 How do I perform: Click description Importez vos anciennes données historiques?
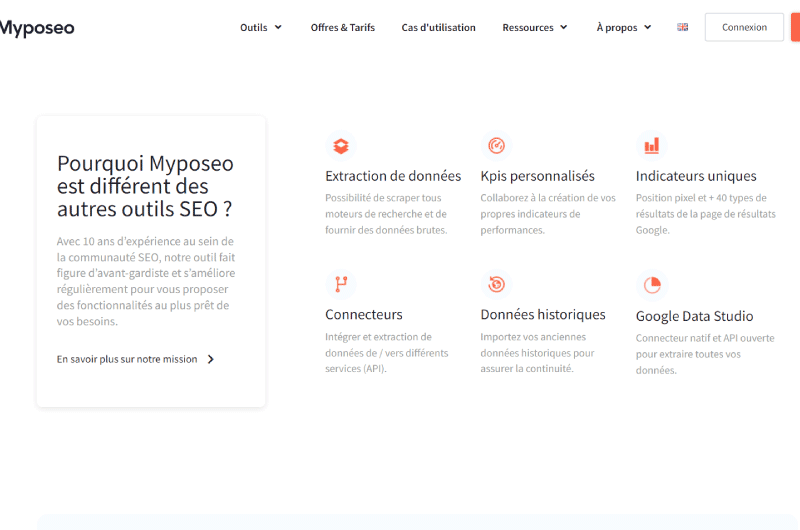tap(537, 352)
